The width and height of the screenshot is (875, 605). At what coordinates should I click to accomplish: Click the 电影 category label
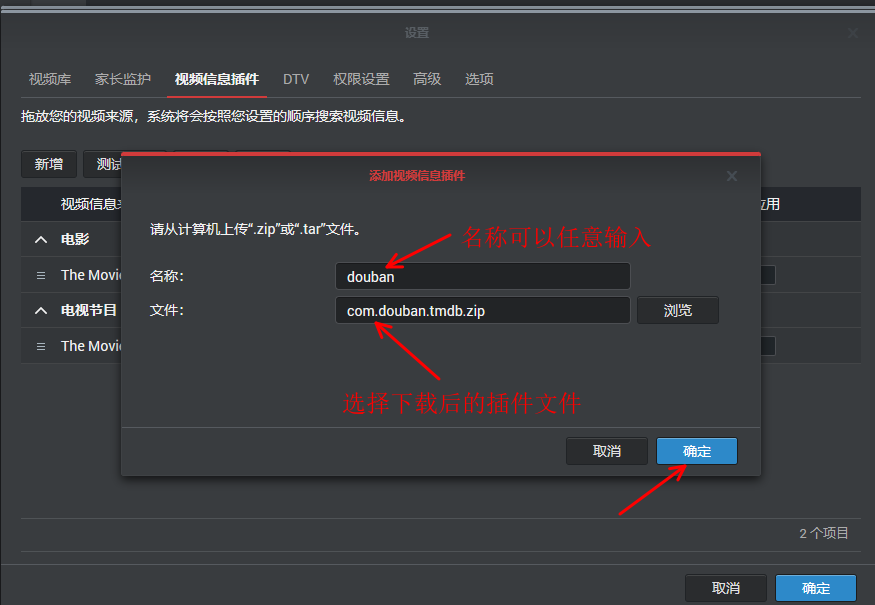pyautogui.click(x=75, y=239)
